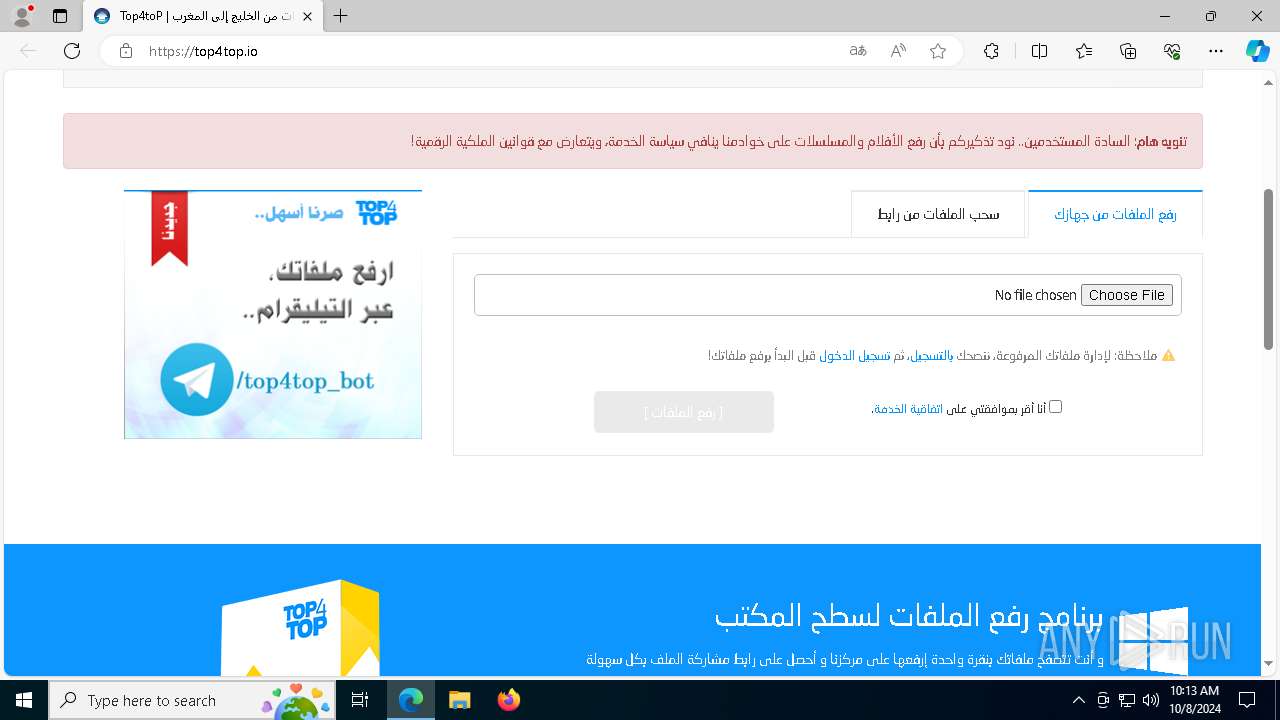
Task: Click the registration link in the note
Action: pos(930,355)
